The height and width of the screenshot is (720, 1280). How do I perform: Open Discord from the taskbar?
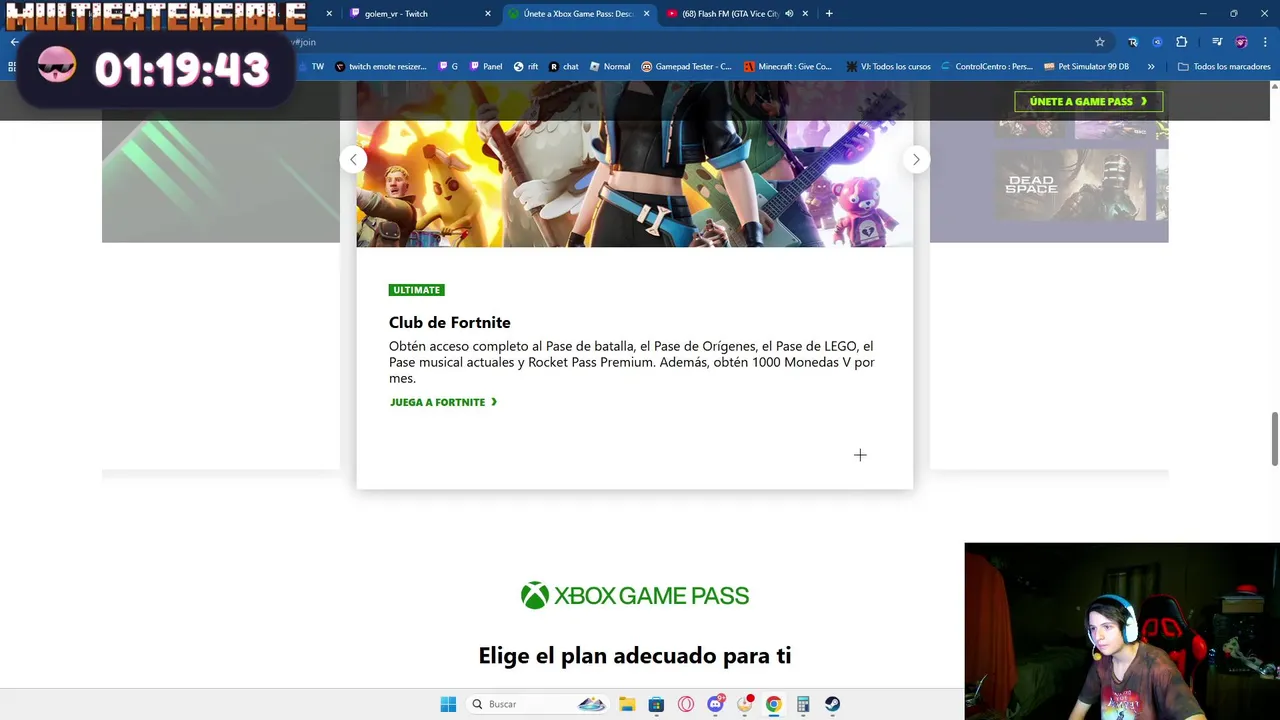coord(715,704)
